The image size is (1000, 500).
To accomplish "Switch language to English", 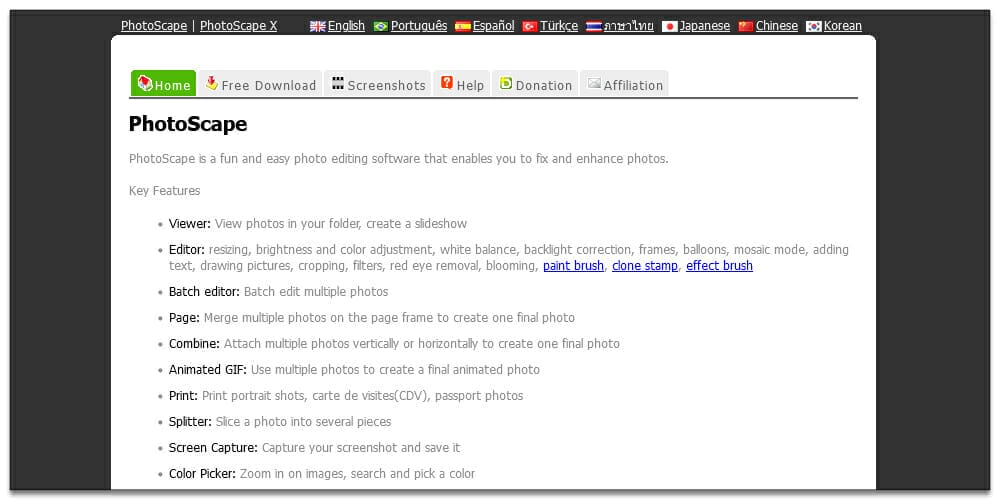I will [x=346, y=26].
